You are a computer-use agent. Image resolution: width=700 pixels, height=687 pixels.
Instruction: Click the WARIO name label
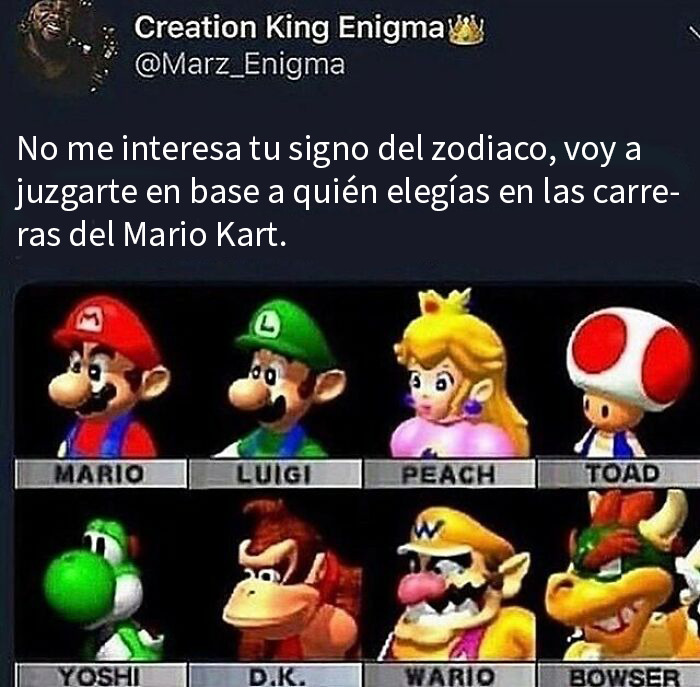pos(449,676)
